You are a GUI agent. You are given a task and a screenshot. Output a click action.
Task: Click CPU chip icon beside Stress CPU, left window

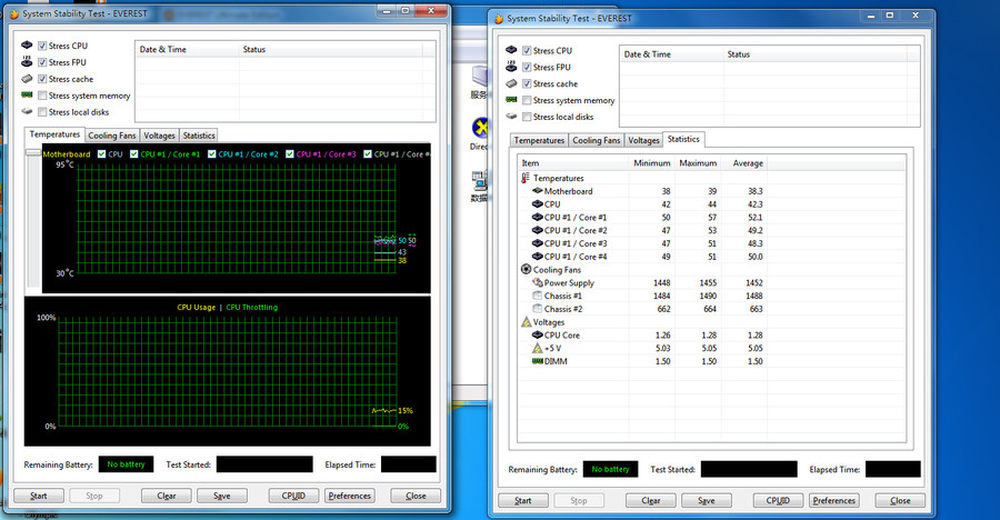coord(27,45)
